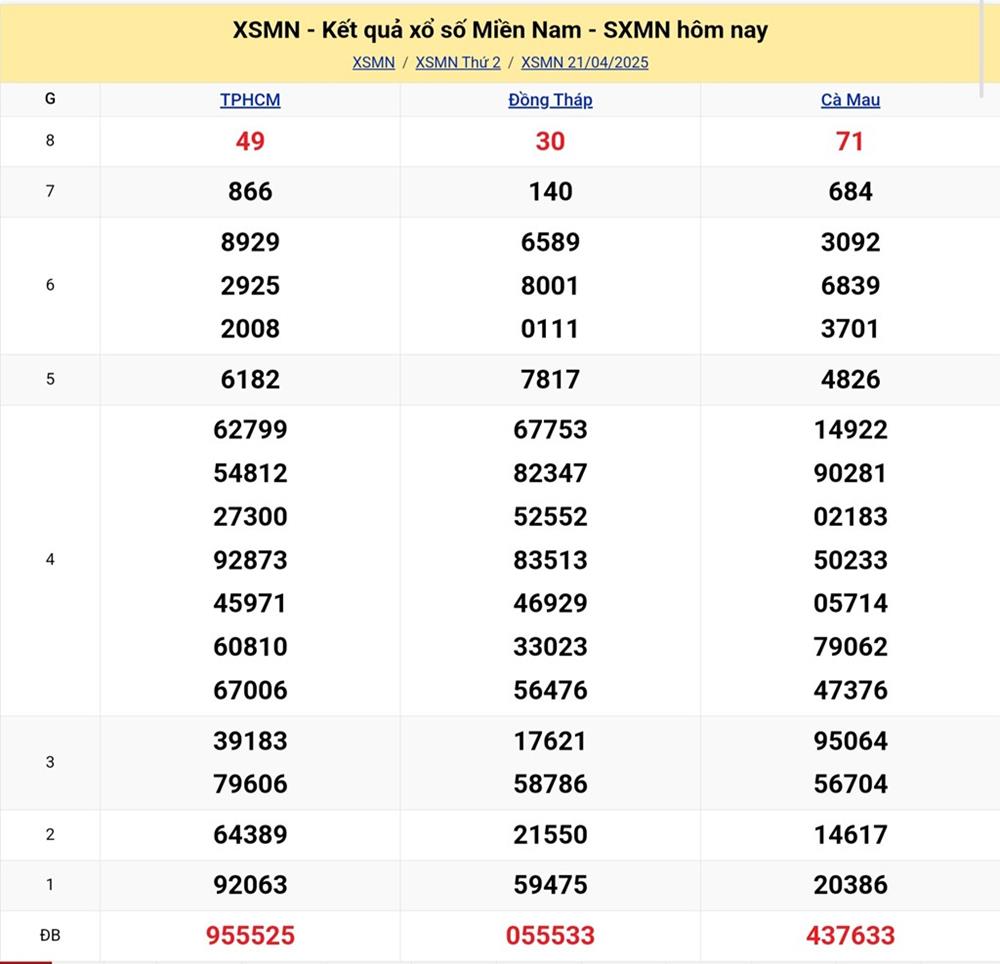Open the XSMN Thứ 2 breadcrumb link
Screen dimensions: 1000x964
click(458, 62)
